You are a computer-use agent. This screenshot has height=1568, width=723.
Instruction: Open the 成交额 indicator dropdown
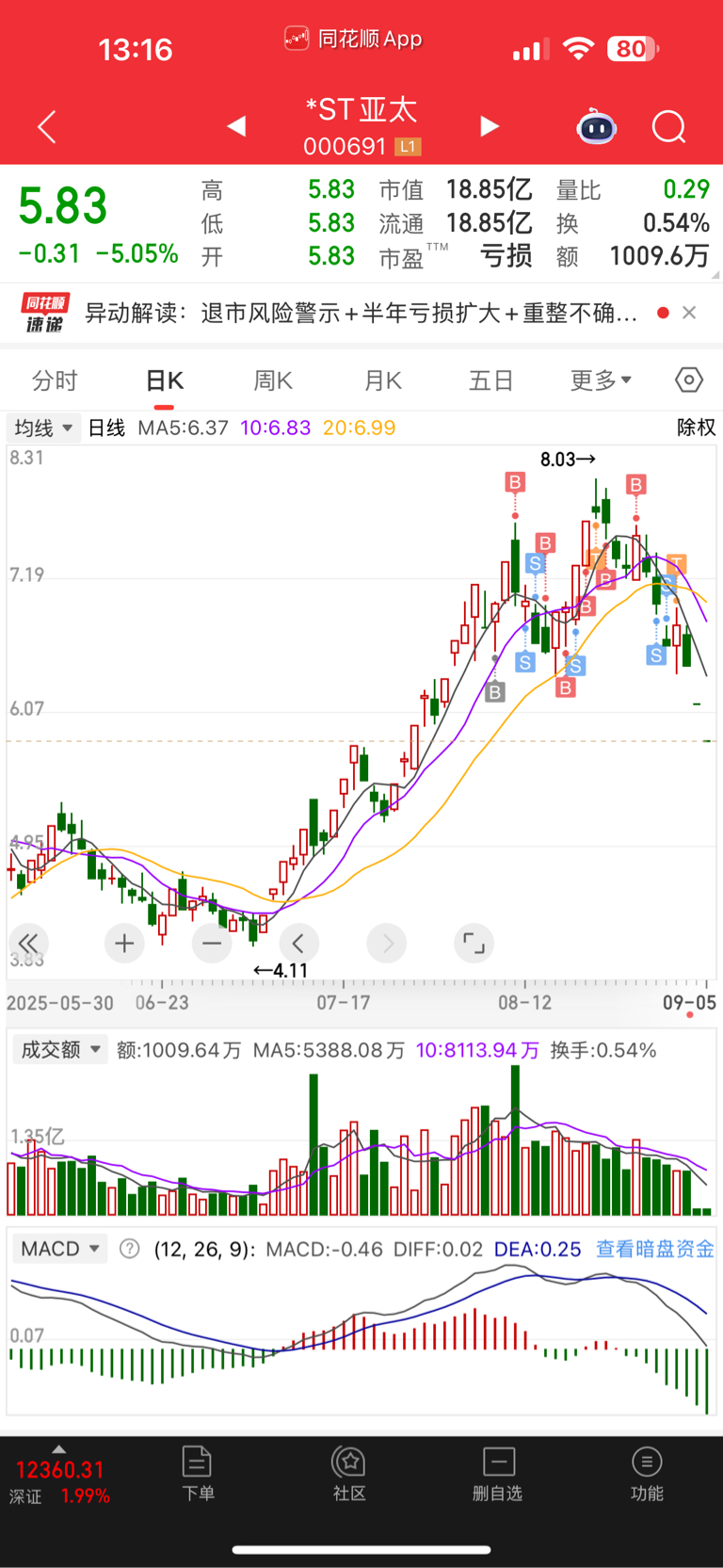point(60,1049)
